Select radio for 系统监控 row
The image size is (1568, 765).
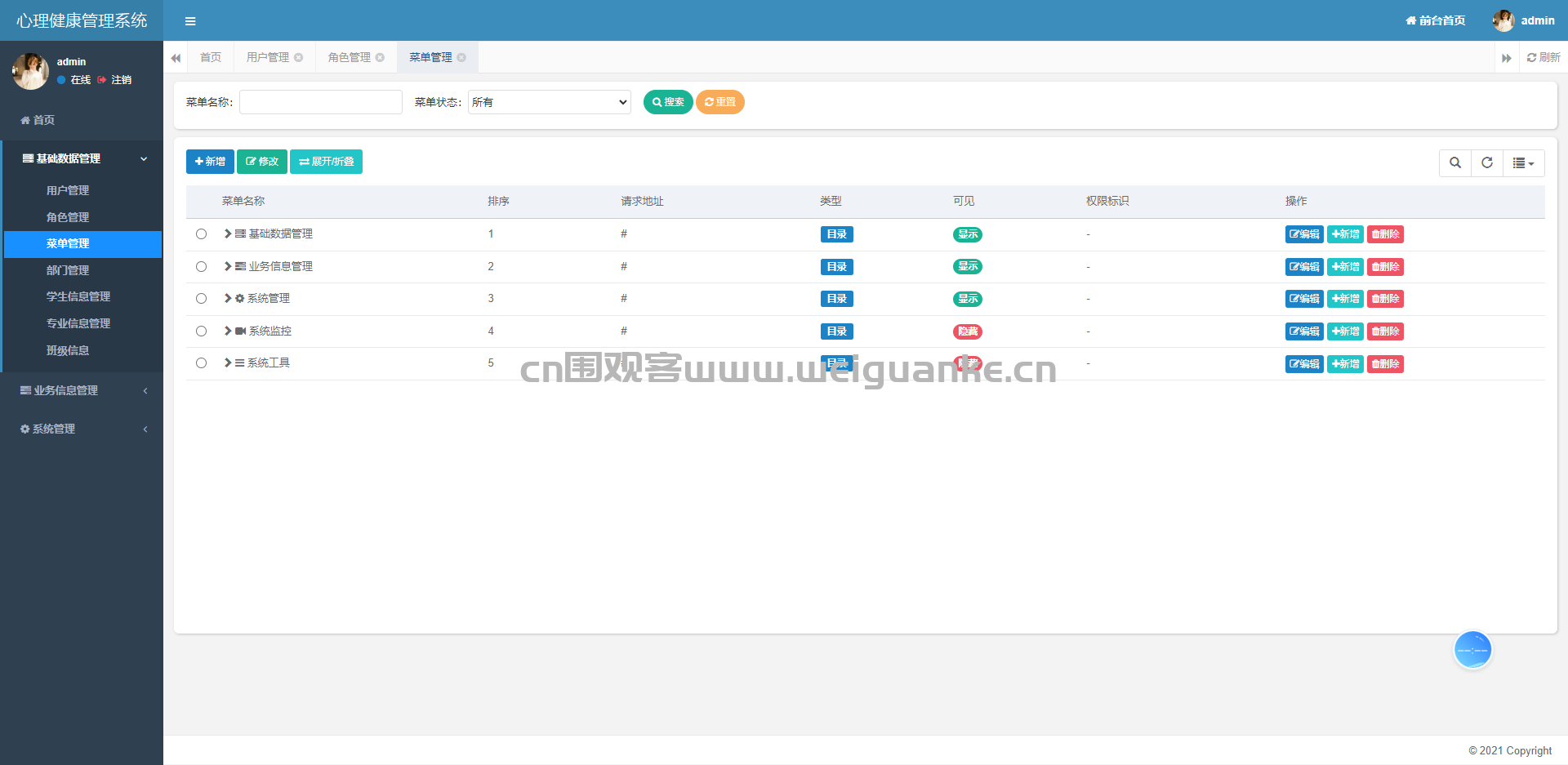click(201, 331)
